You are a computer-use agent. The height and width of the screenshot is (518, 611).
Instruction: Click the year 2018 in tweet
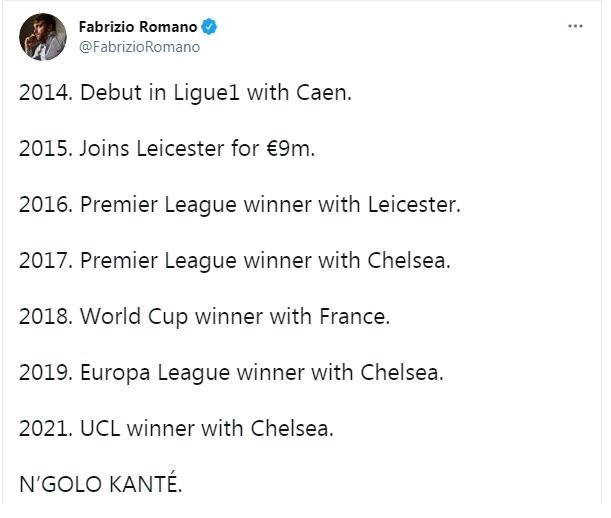[x=46, y=316]
